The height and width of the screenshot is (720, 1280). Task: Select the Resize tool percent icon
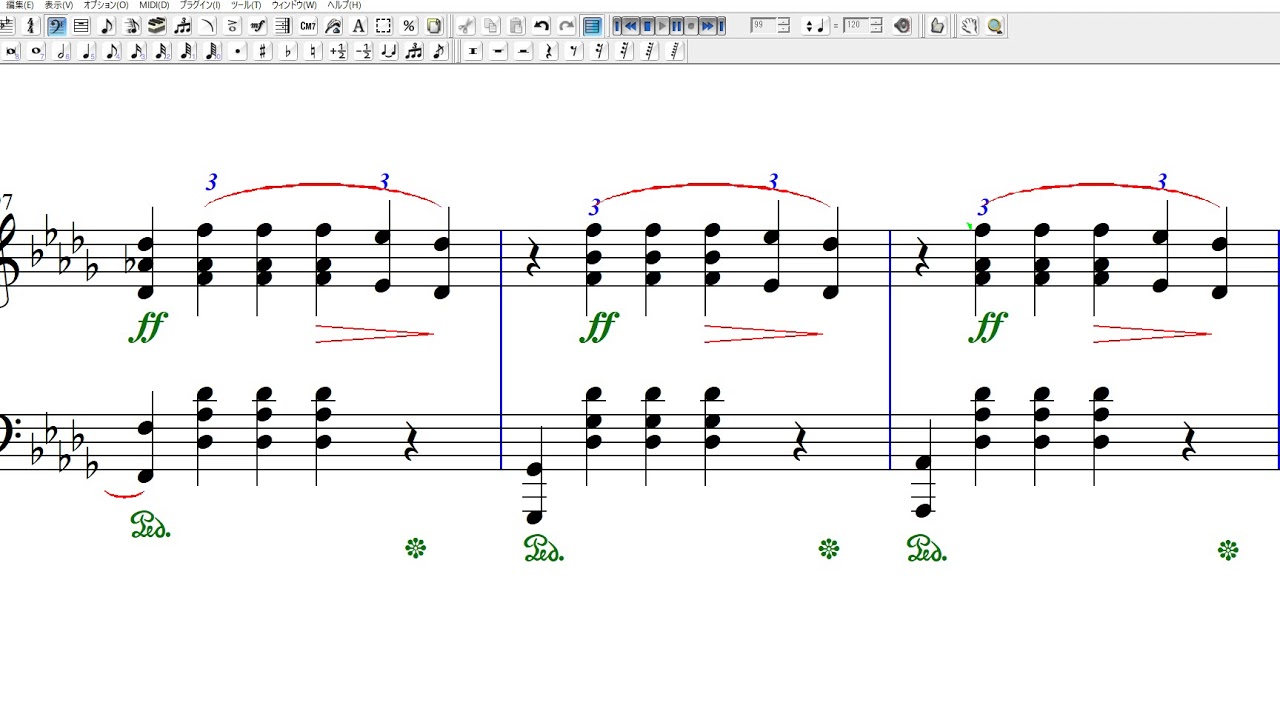tap(409, 26)
